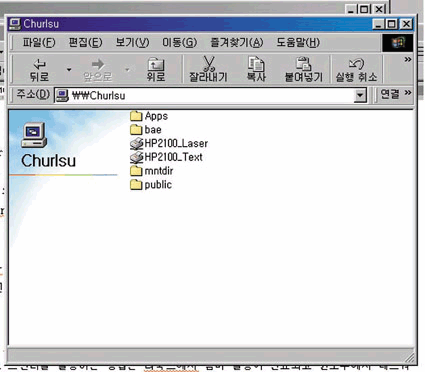425x372 pixels.
Task: Click the 실행 취소 undo icon
Action: pyautogui.click(x=356, y=64)
